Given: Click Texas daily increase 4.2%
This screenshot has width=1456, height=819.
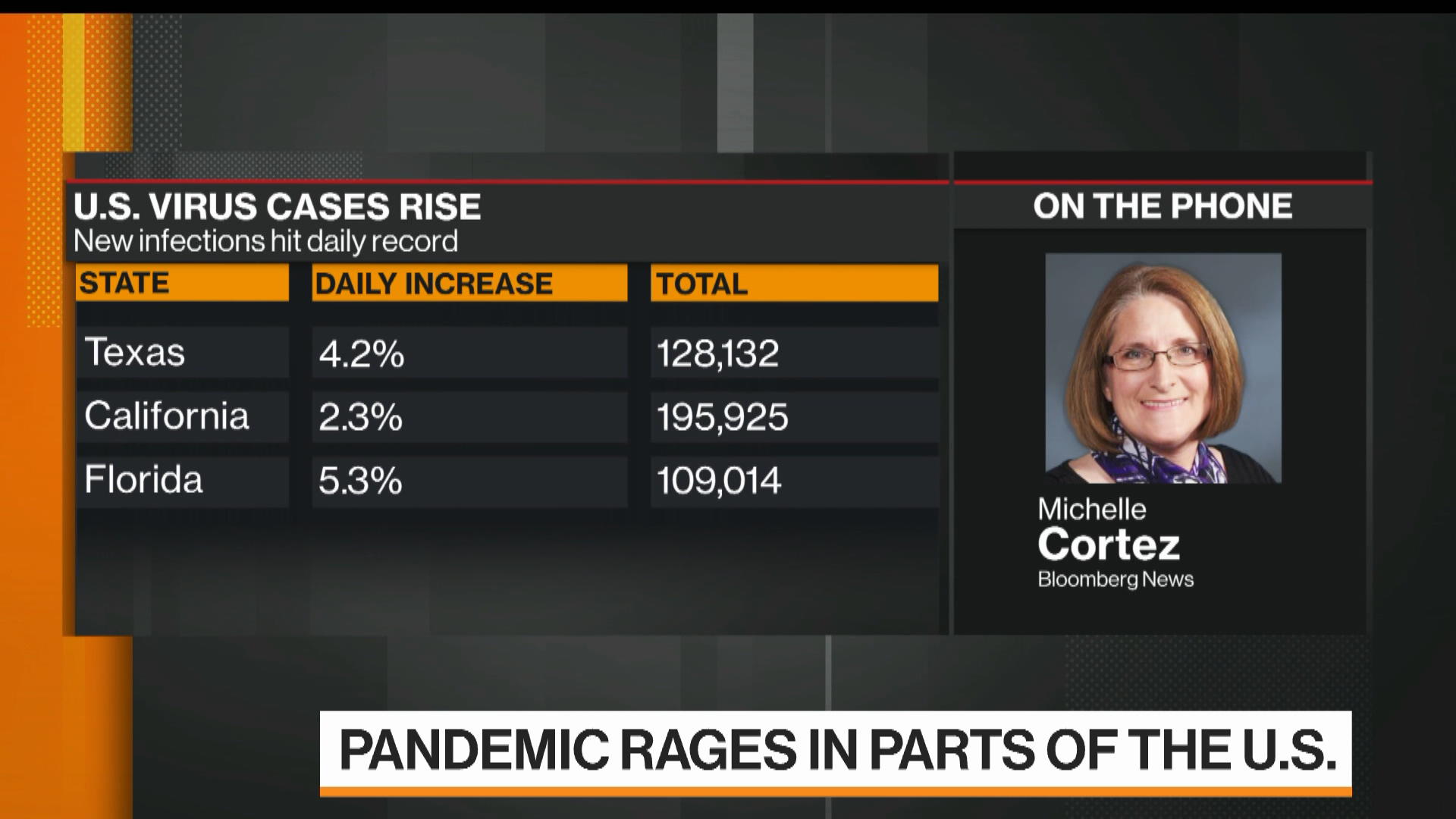Looking at the screenshot, I should point(362,353).
